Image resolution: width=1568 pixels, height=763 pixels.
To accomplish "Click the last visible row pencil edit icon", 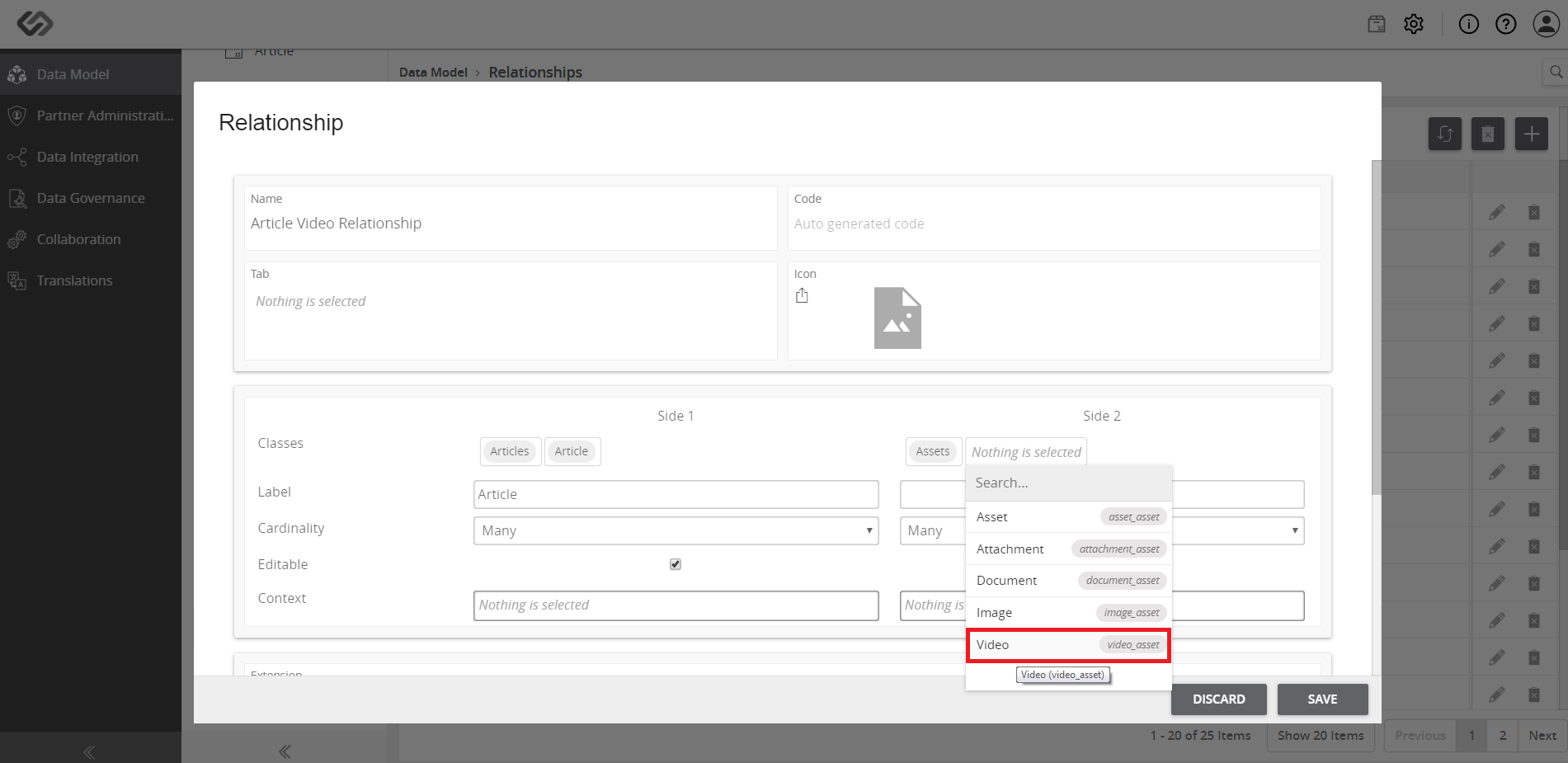I will coord(1497,695).
